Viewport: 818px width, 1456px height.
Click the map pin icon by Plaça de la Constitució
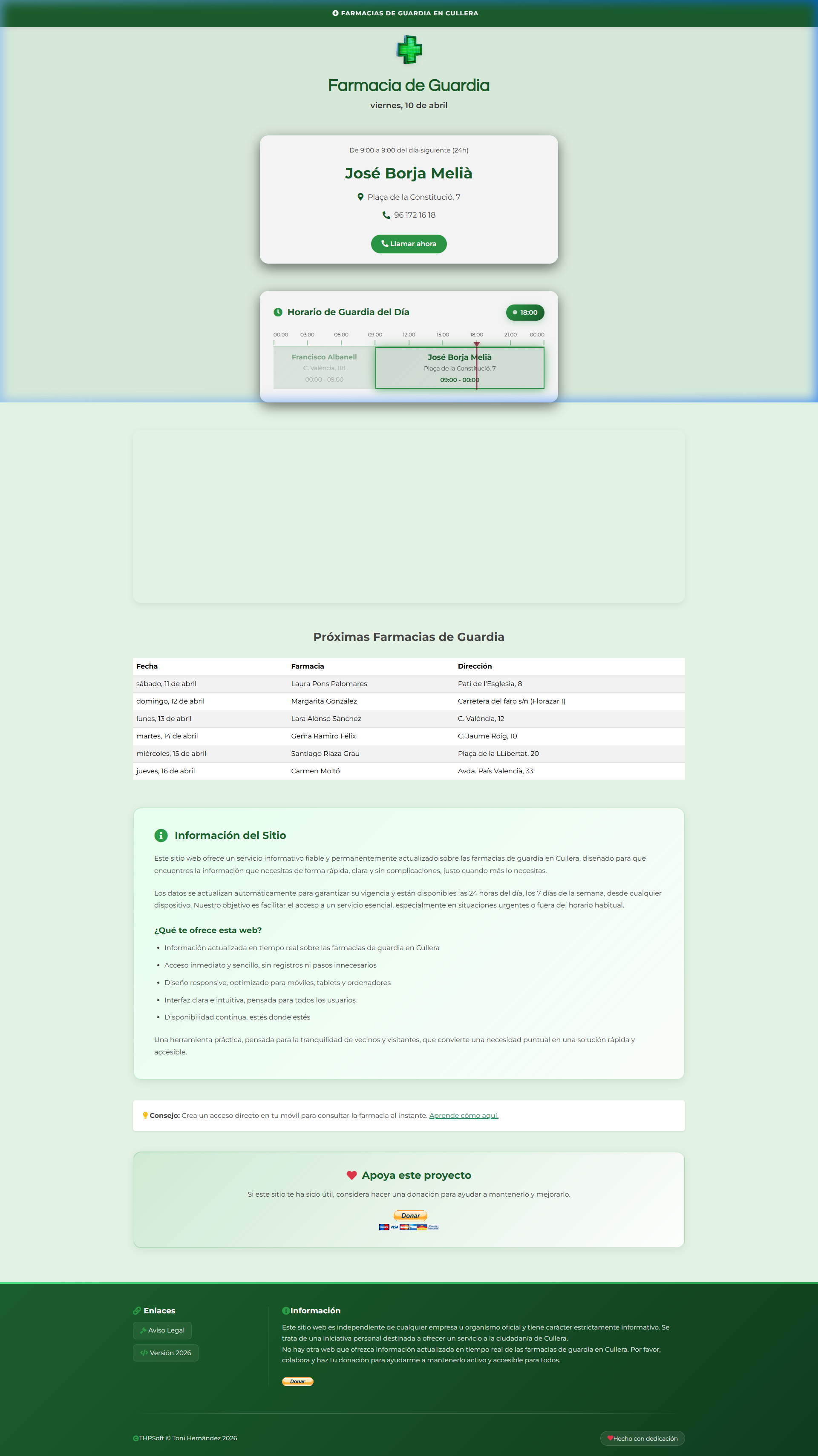point(360,197)
